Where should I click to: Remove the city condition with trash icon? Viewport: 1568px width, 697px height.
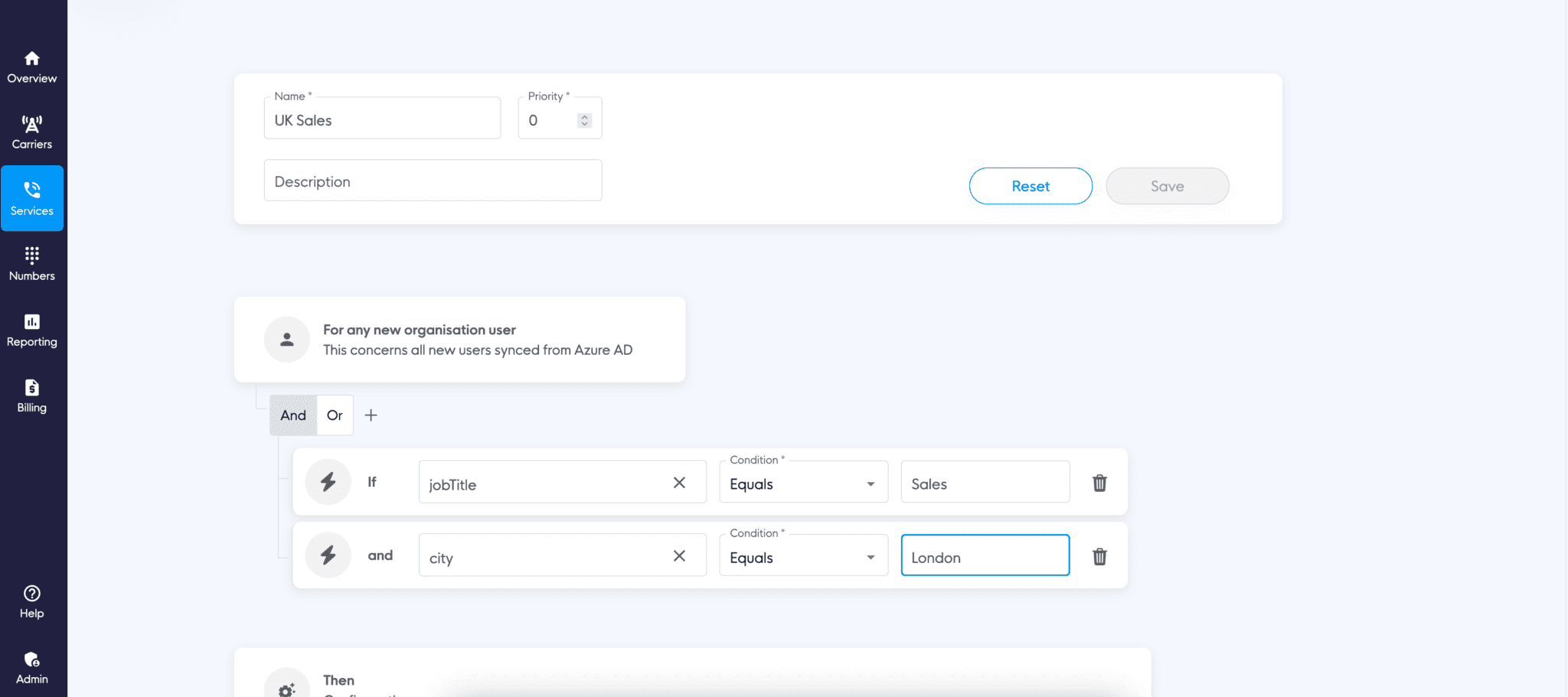click(1099, 557)
